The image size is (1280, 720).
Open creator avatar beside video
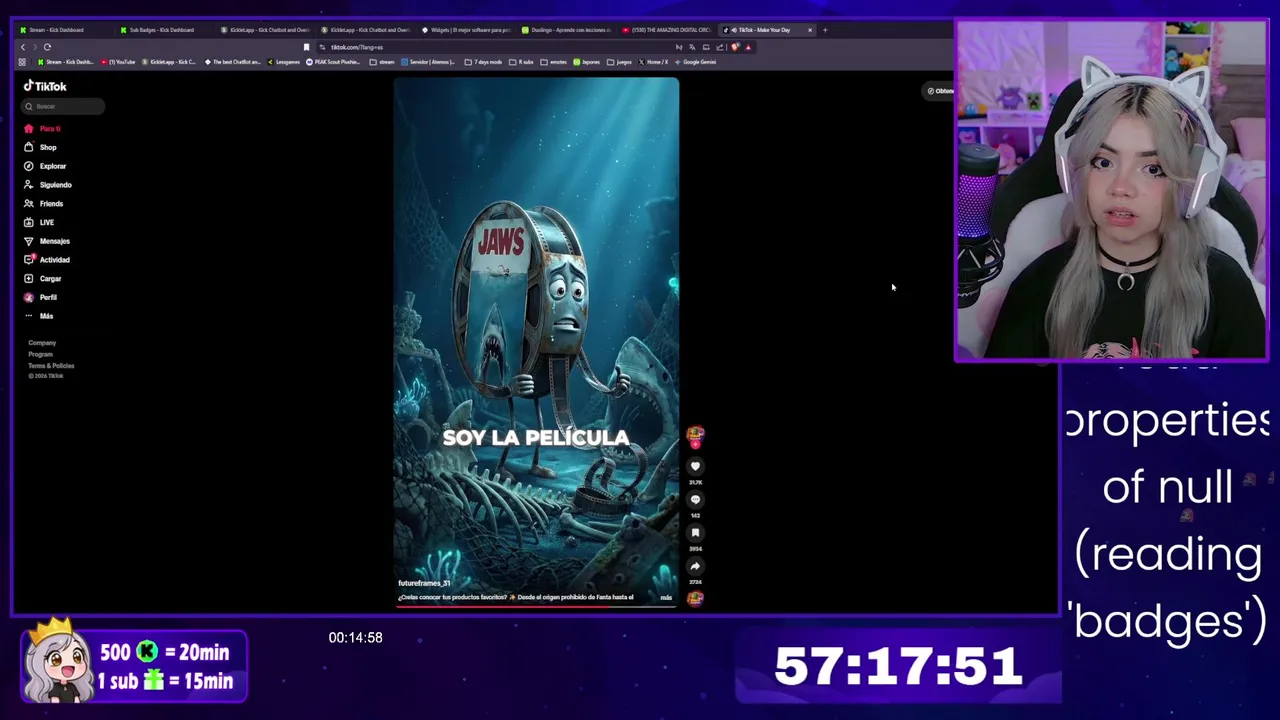(x=695, y=434)
